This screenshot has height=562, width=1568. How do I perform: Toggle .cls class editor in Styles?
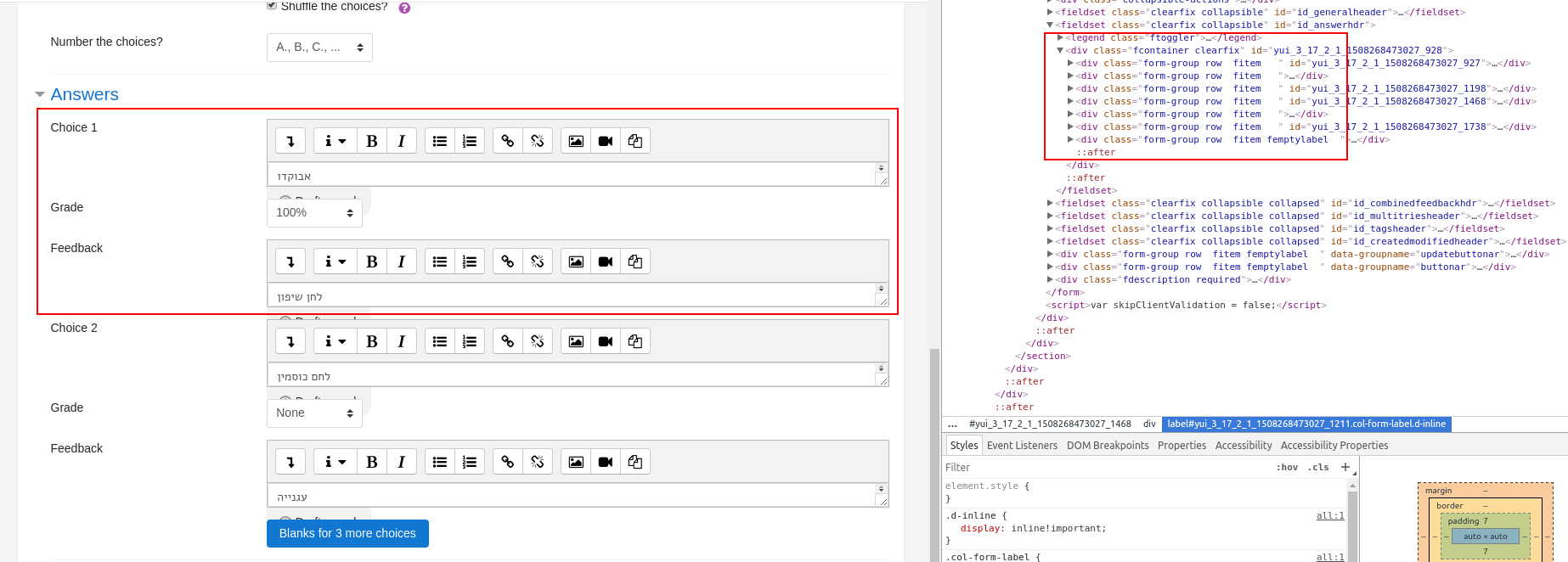coord(1318,467)
